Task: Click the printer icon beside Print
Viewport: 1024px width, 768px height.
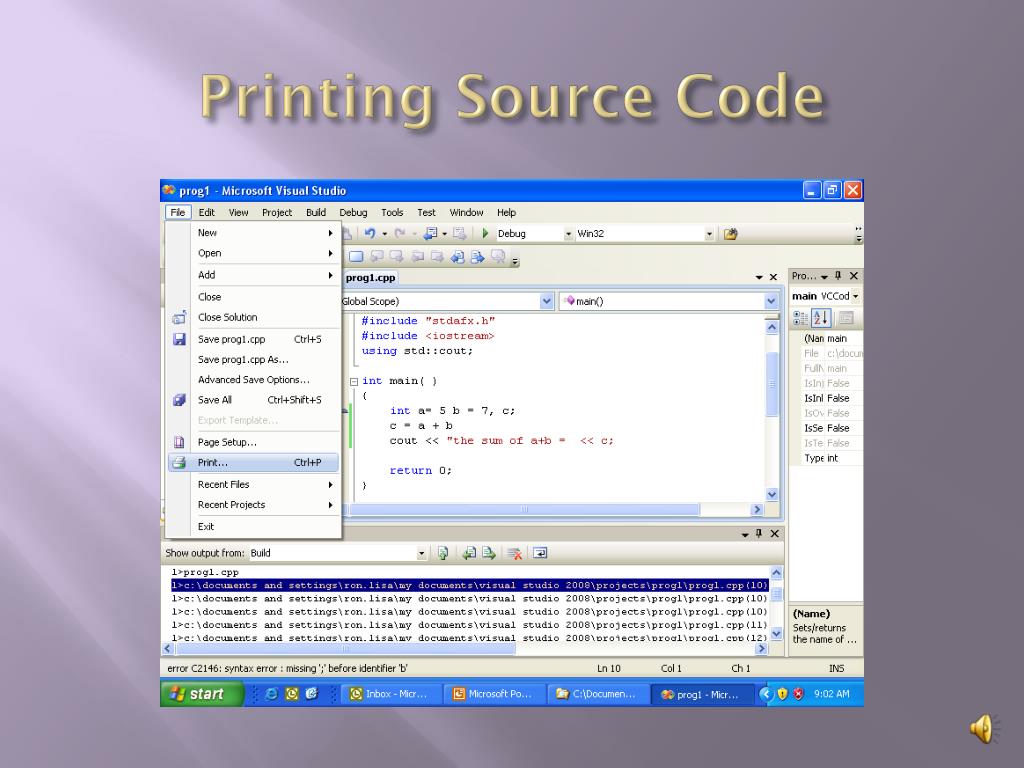Action: click(x=179, y=463)
